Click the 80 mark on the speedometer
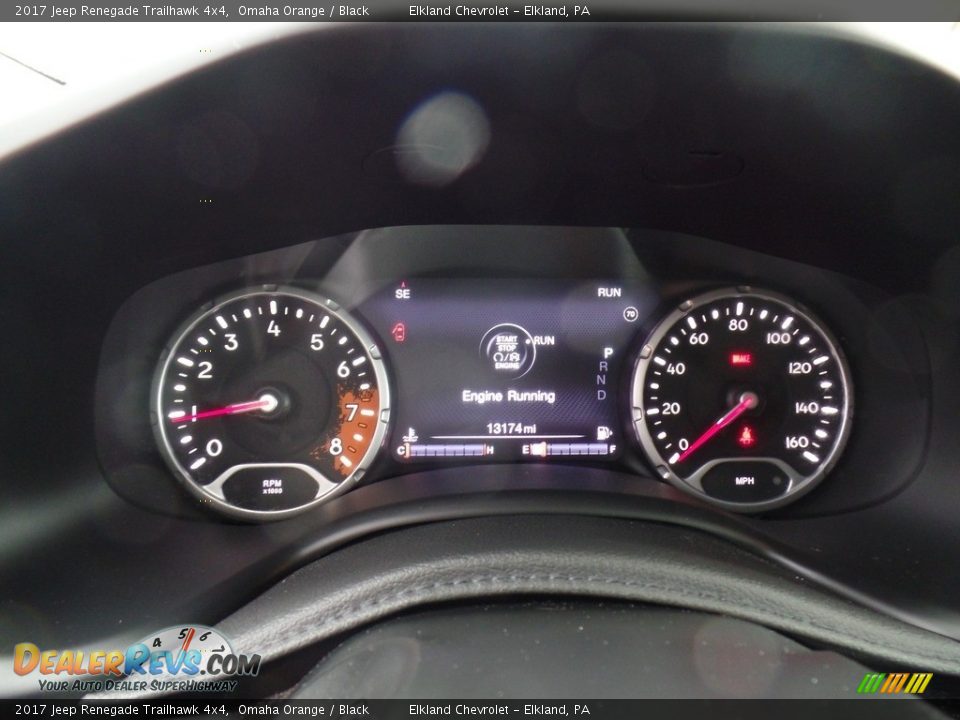 tap(738, 325)
